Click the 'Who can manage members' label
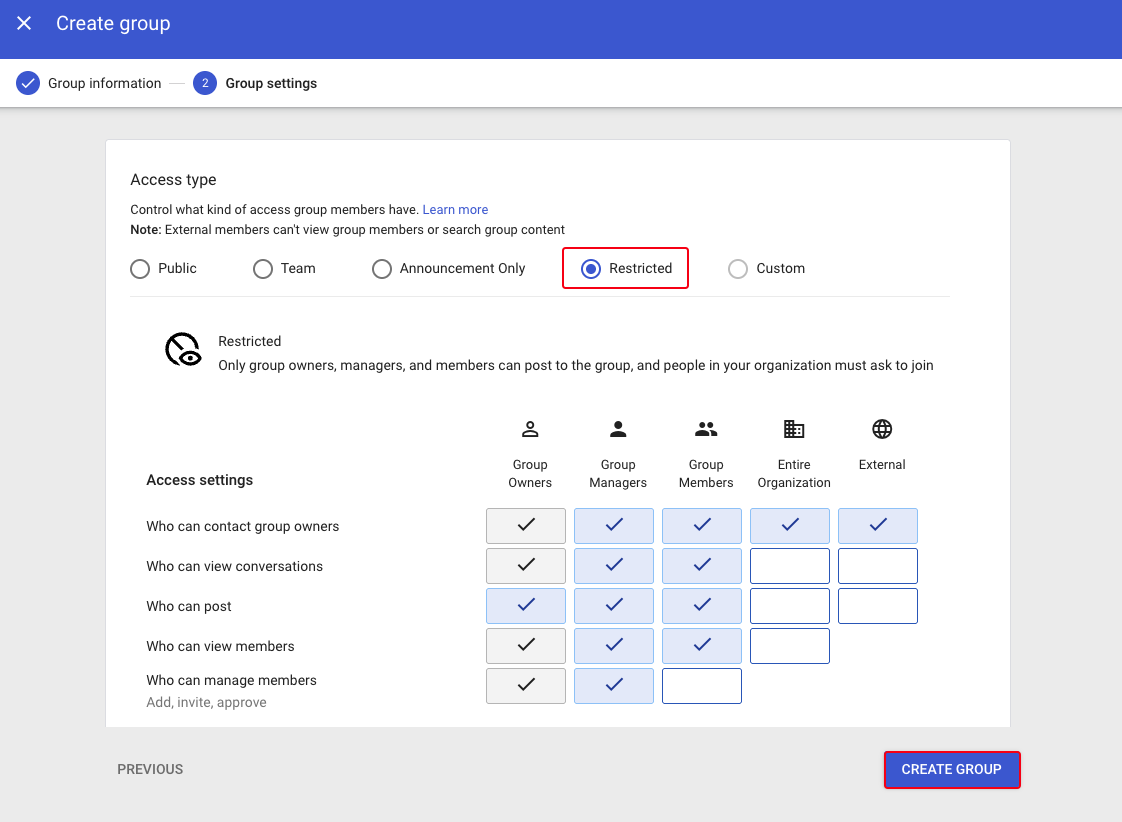This screenshot has height=822, width=1122. click(x=231, y=680)
